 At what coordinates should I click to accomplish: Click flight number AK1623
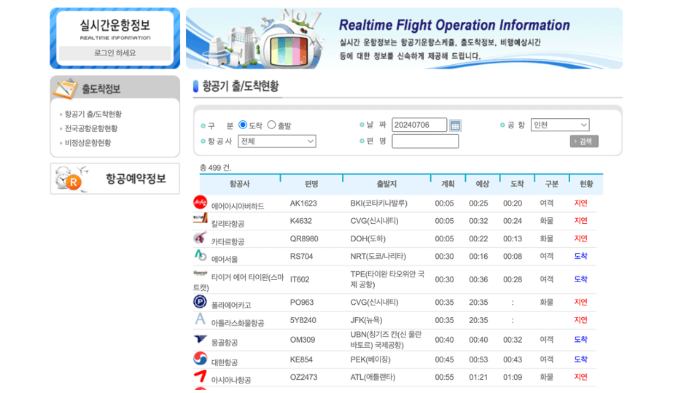click(303, 203)
